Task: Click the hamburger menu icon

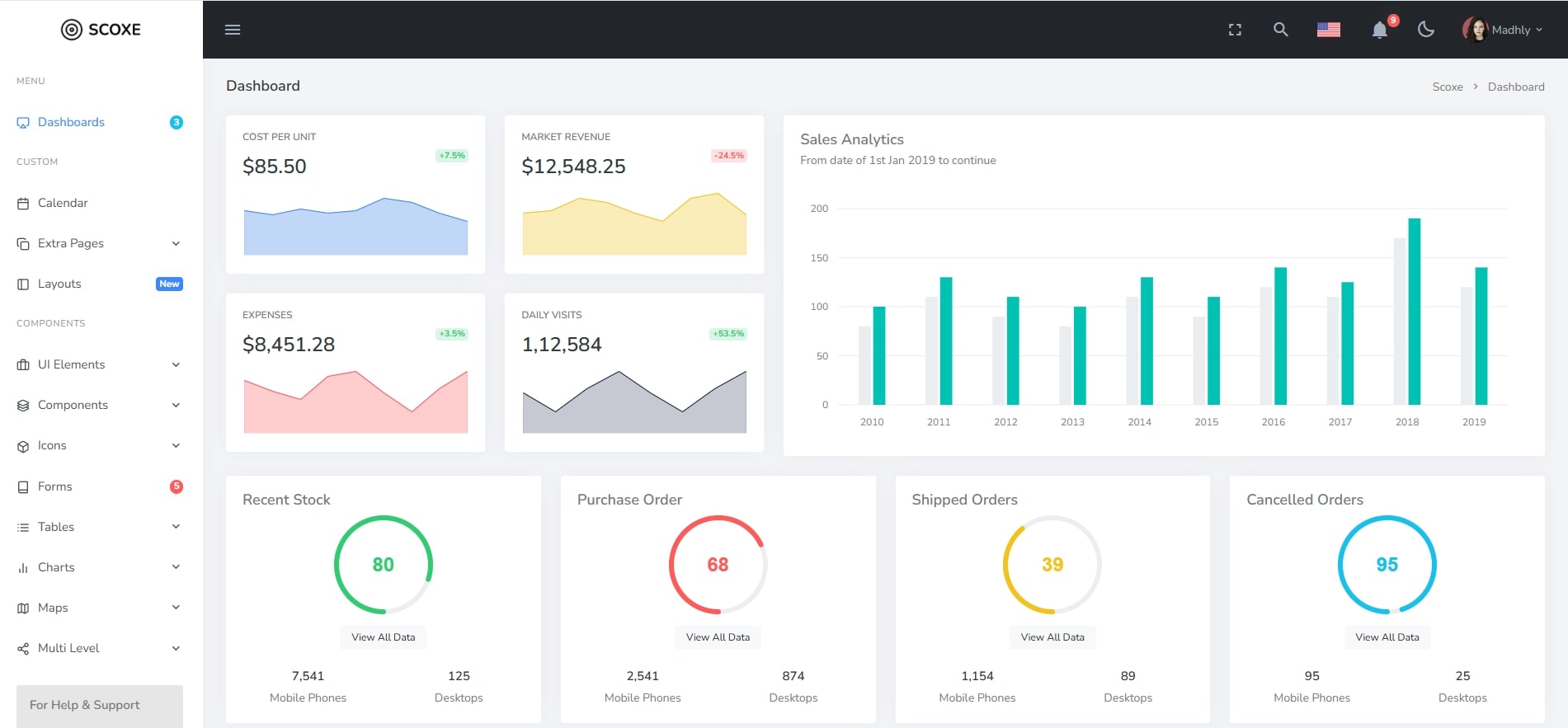Action: [x=233, y=30]
